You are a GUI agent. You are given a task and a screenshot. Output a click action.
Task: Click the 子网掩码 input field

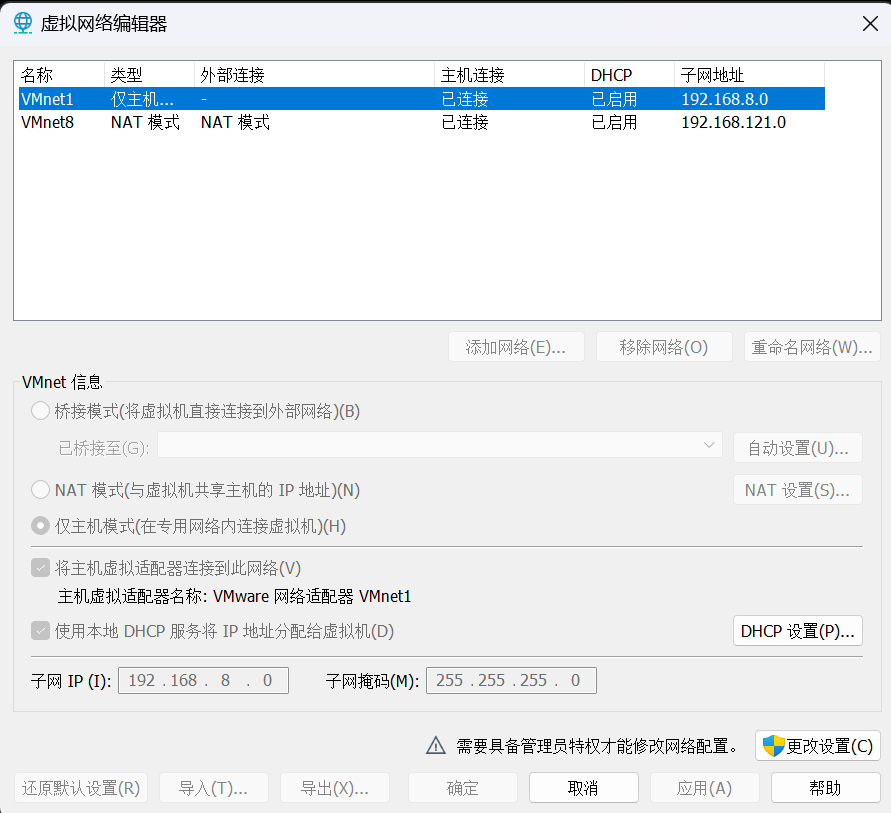click(x=511, y=680)
